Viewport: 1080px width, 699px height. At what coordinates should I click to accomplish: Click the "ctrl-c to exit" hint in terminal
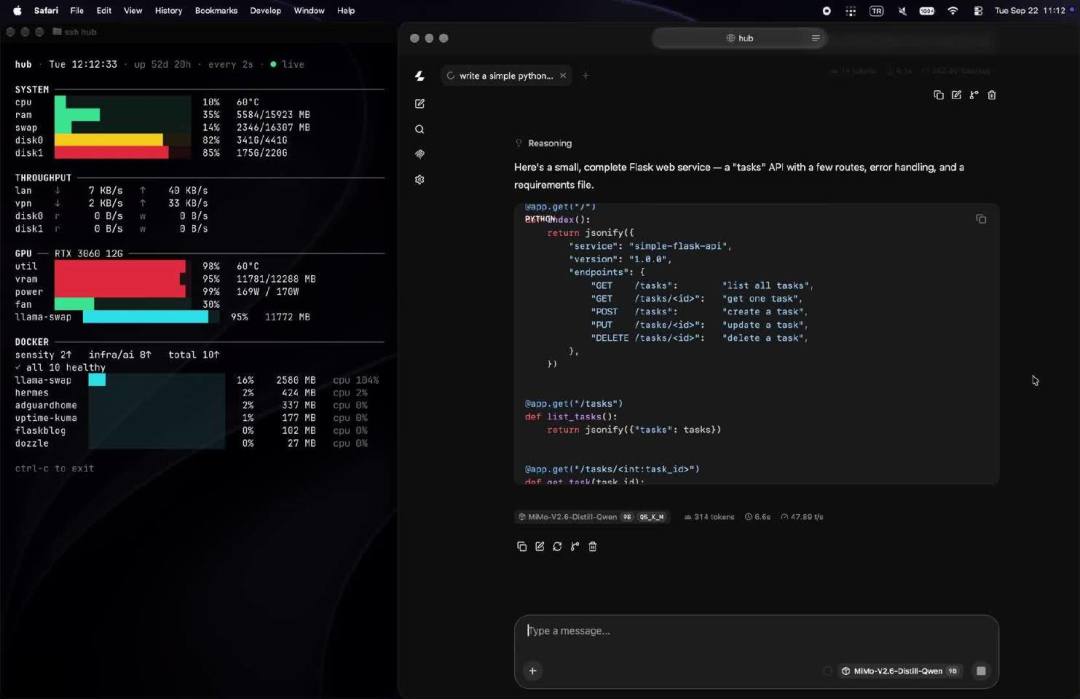(x=54, y=468)
